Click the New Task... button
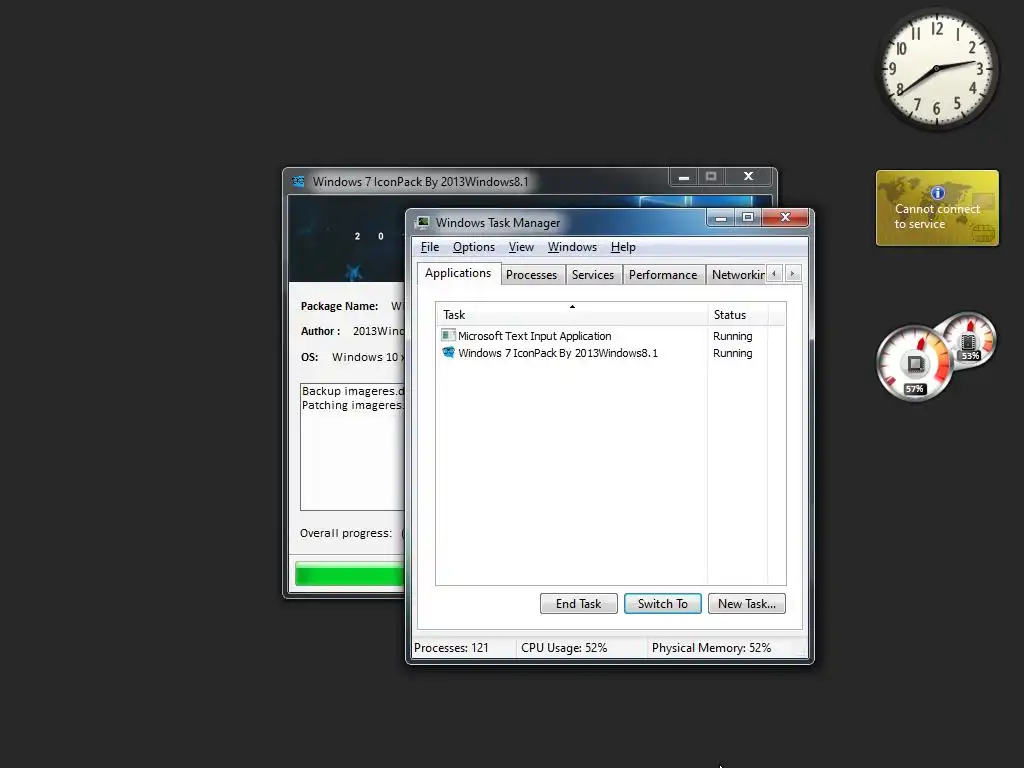 point(747,603)
